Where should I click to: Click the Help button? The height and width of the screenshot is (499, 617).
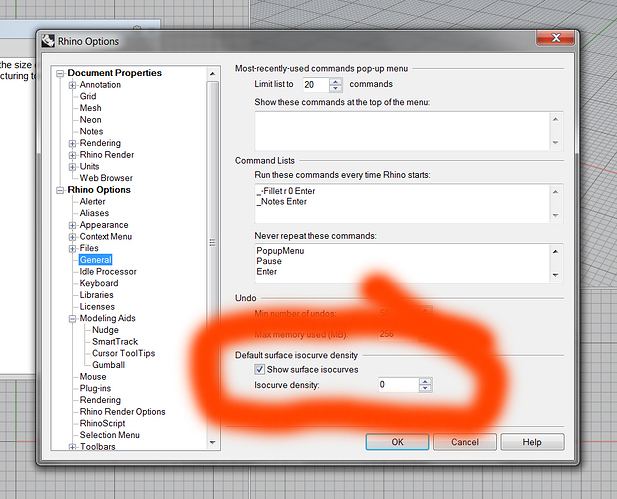pyautogui.click(x=532, y=442)
